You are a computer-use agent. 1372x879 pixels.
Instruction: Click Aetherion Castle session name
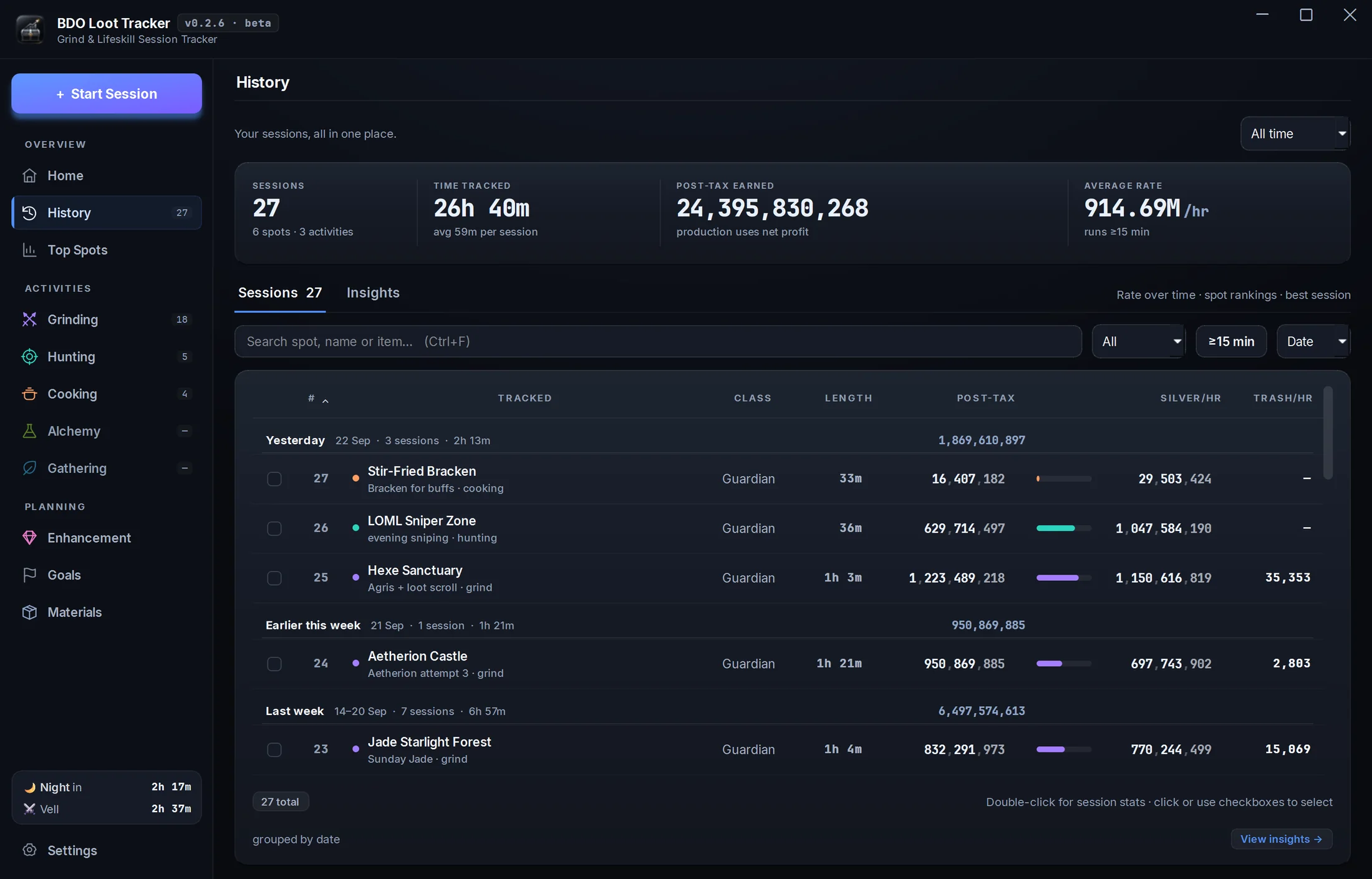point(417,656)
